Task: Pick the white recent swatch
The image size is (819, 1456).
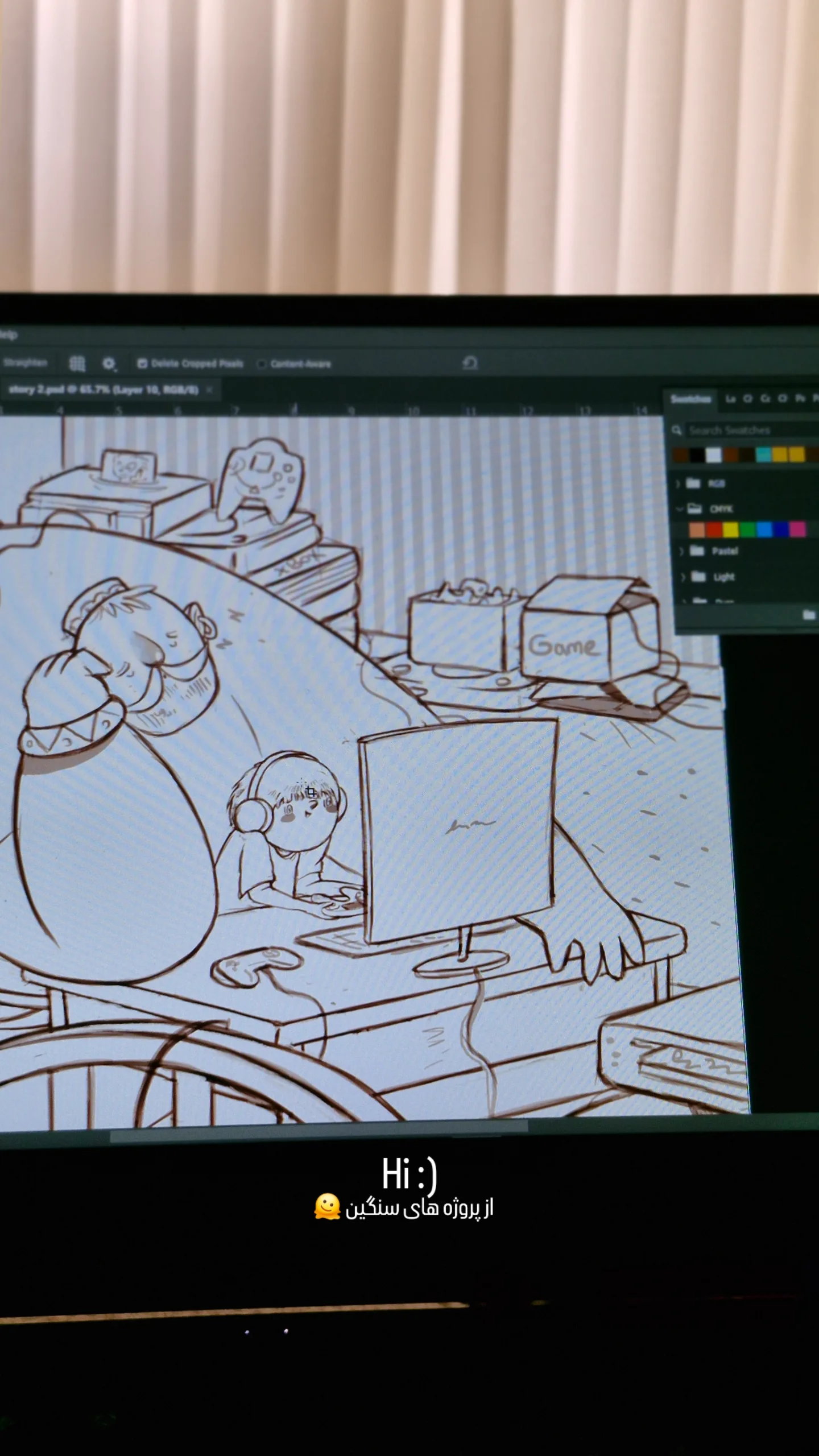Action: point(714,454)
